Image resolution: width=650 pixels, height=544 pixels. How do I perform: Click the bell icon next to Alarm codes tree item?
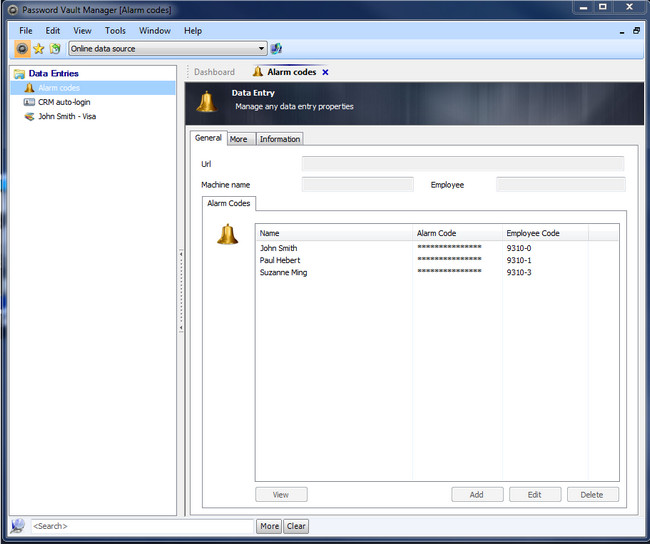pos(29,87)
